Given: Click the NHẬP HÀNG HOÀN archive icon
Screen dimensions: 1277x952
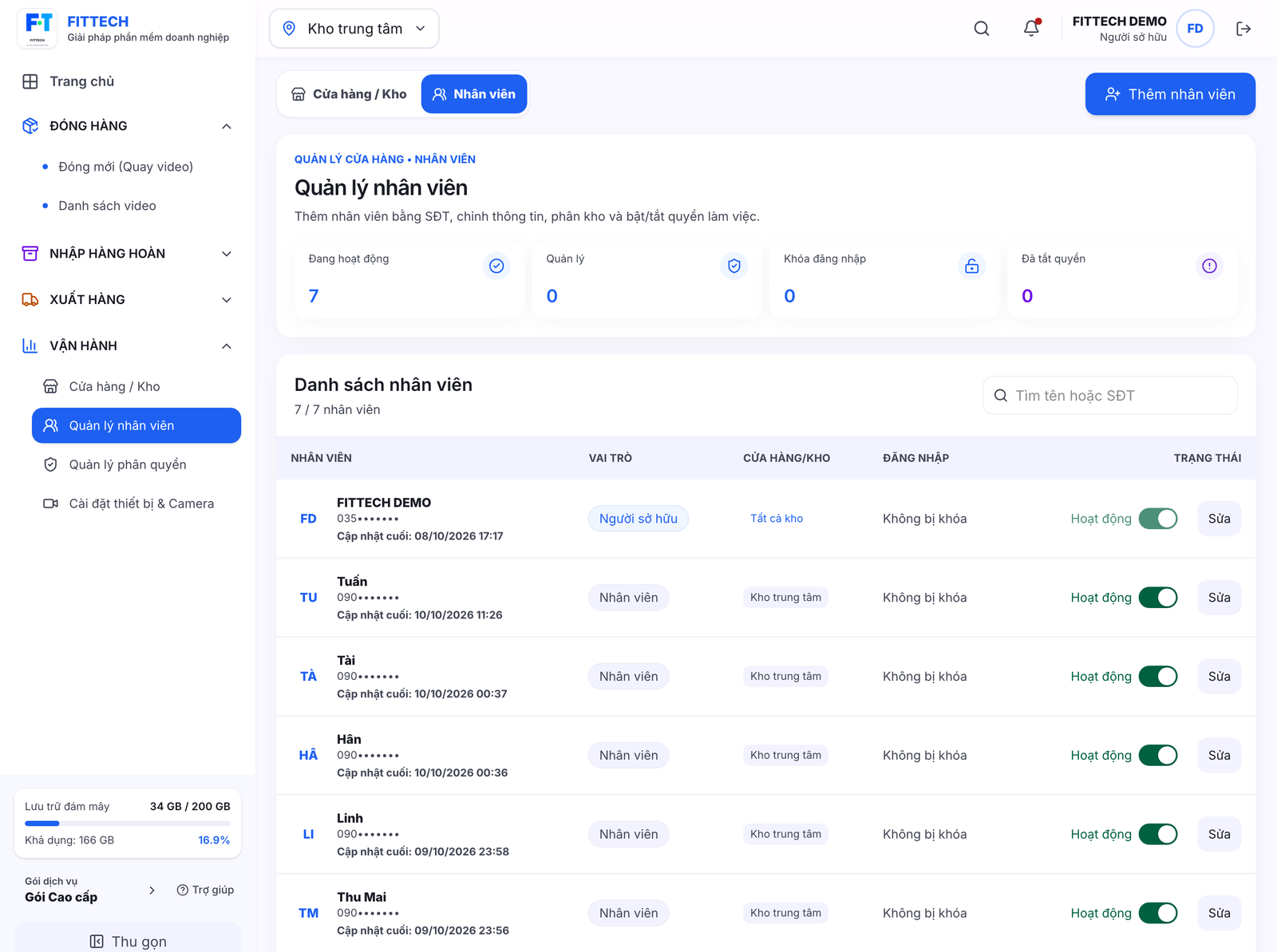Looking at the screenshot, I should [30, 254].
